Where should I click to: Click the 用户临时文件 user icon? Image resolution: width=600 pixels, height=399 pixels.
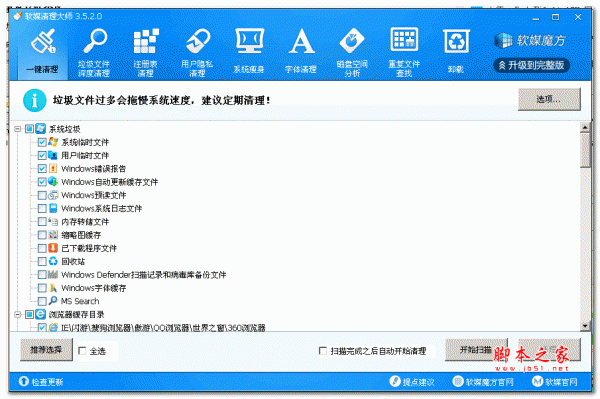pyautogui.click(x=53, y=155)
